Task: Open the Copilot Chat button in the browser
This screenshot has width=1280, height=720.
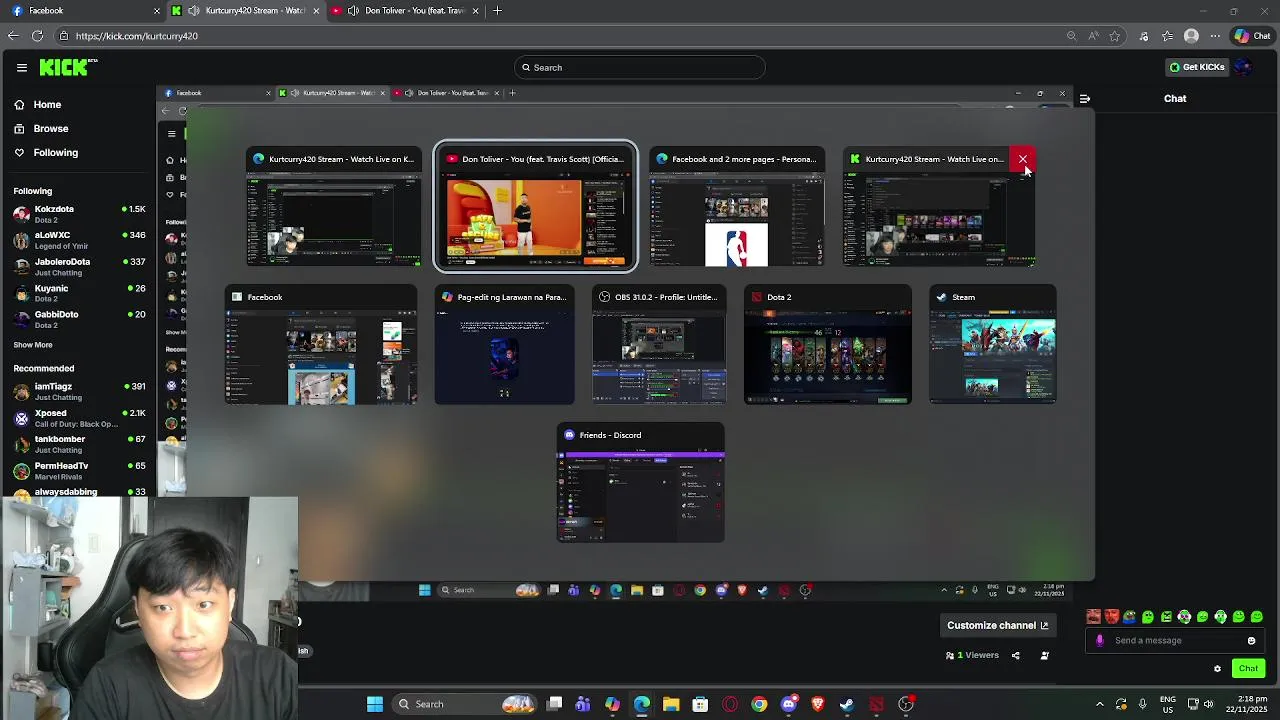Action: pos(1252,36)
